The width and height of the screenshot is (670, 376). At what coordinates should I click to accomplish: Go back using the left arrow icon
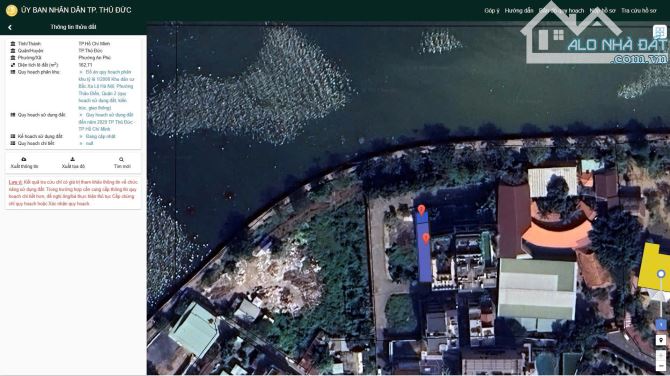pyautogui.click(x=9, y=27)
